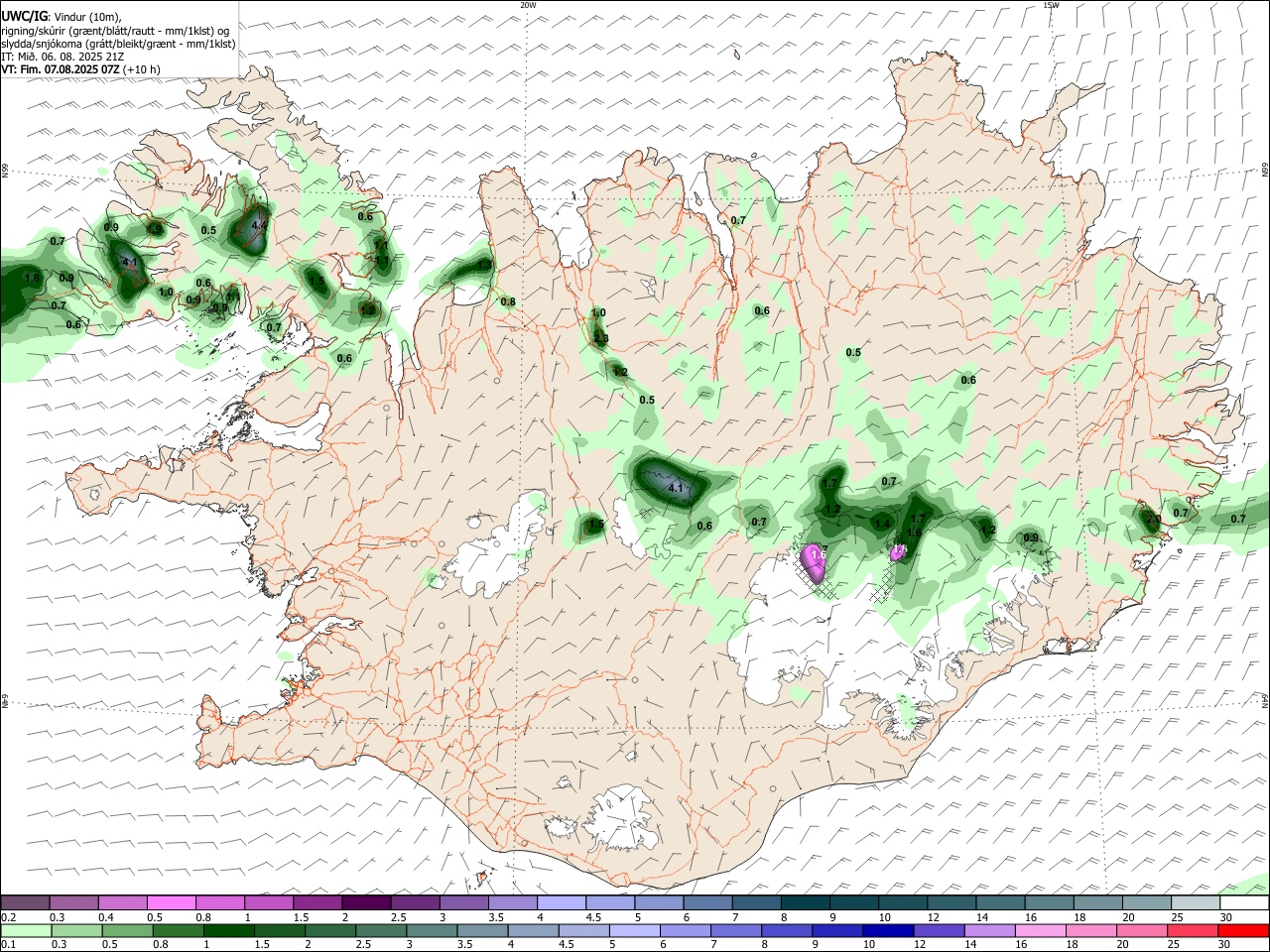Screen dimensions: 1270x952
Task: Click the upper legend swatch between 8 and 9
Action: point(805,902)
